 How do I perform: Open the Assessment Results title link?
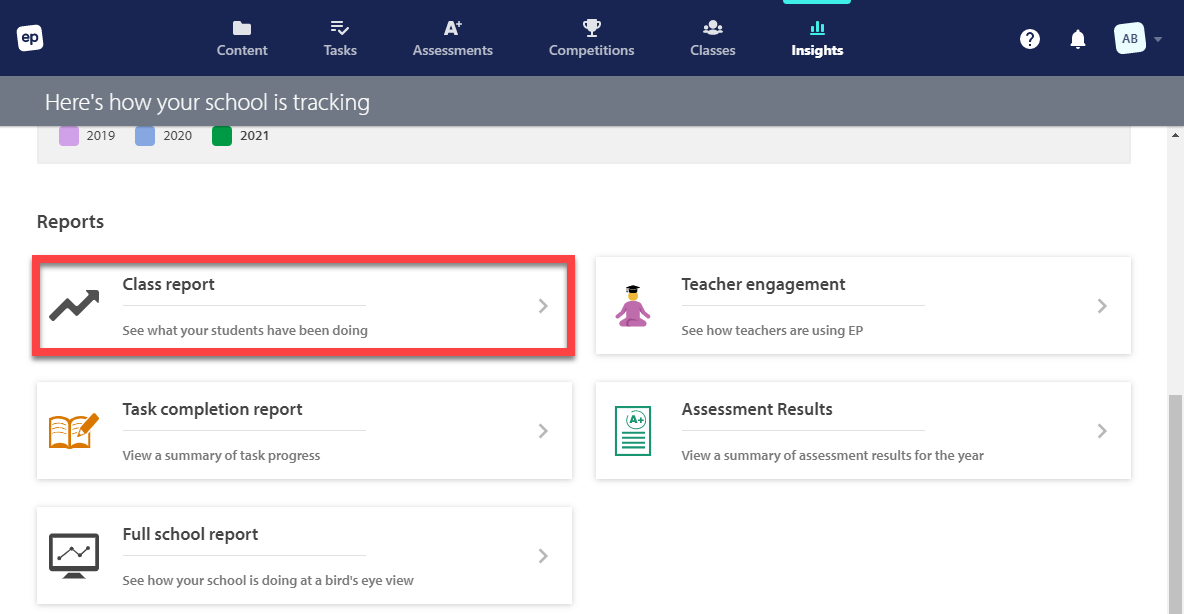pyautogui.click(x=757, y=409)
